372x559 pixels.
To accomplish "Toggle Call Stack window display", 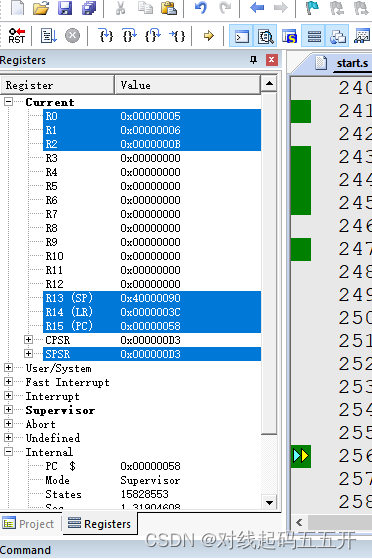I will tap(337, 36).
